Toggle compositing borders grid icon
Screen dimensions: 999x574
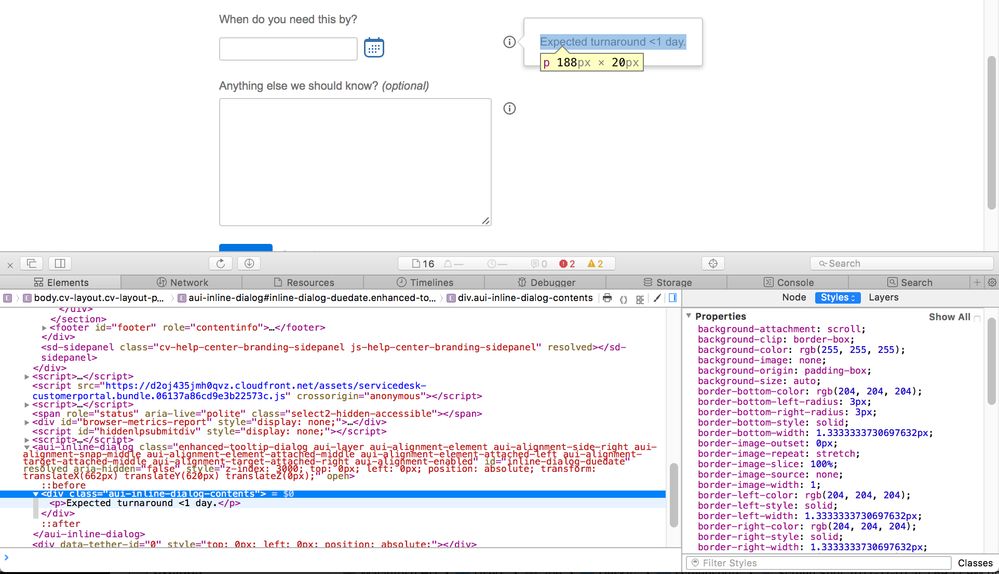[640, 299]
